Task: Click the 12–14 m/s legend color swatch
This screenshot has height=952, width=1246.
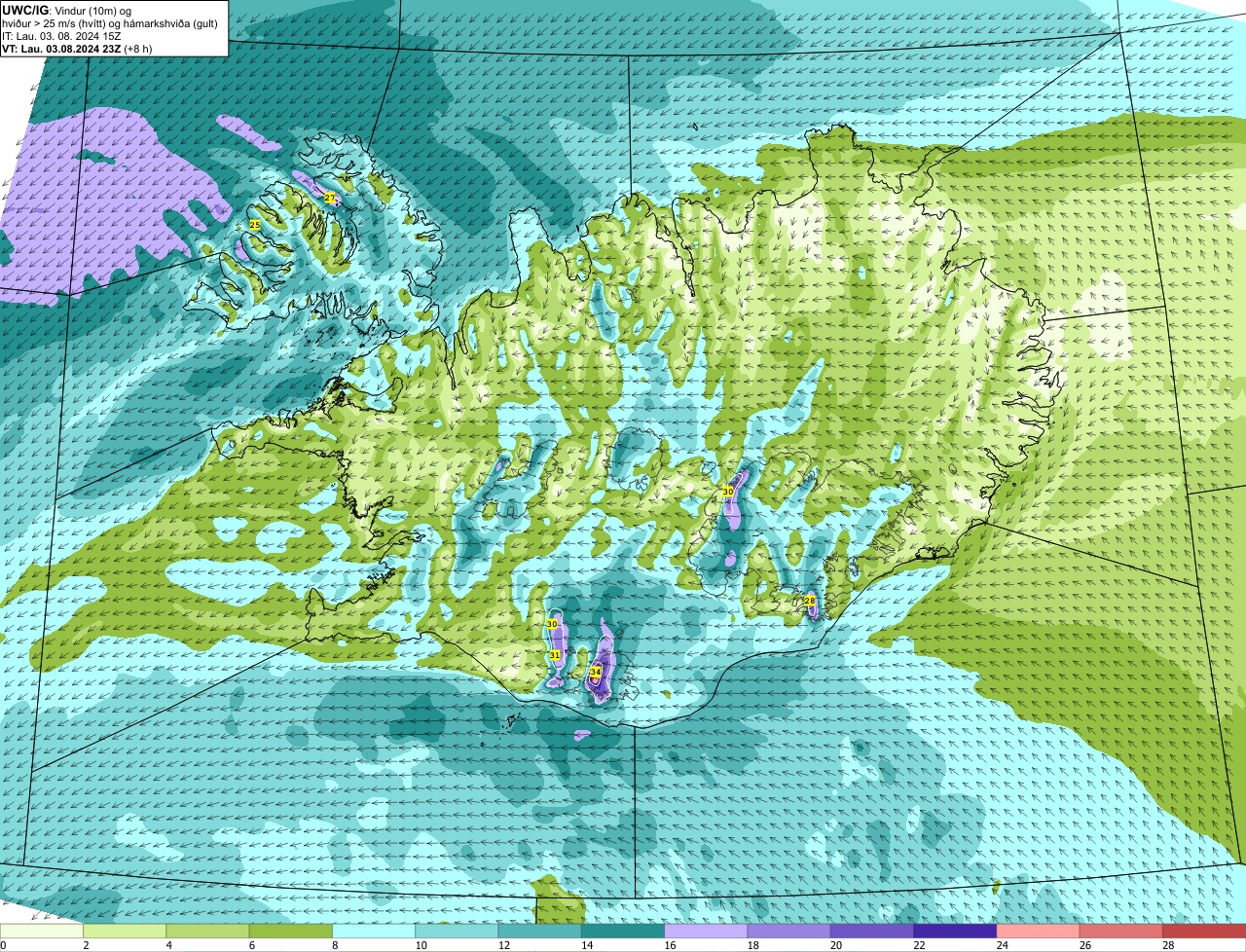Action: point(540,932)
